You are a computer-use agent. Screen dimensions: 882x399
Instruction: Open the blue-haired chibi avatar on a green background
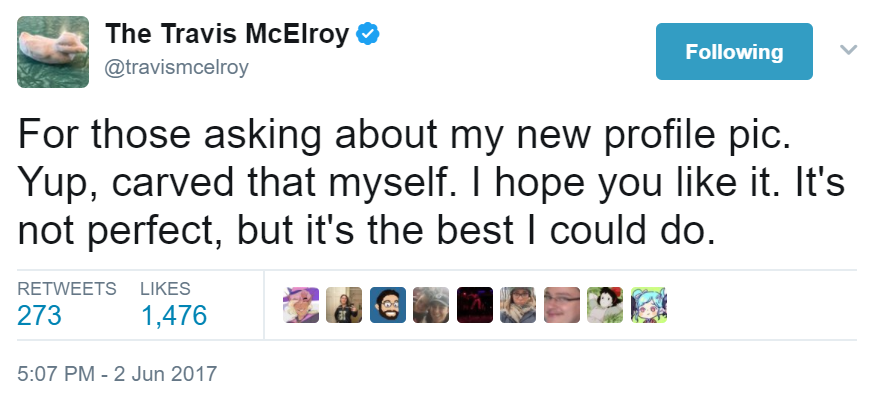tap(649, 305)
